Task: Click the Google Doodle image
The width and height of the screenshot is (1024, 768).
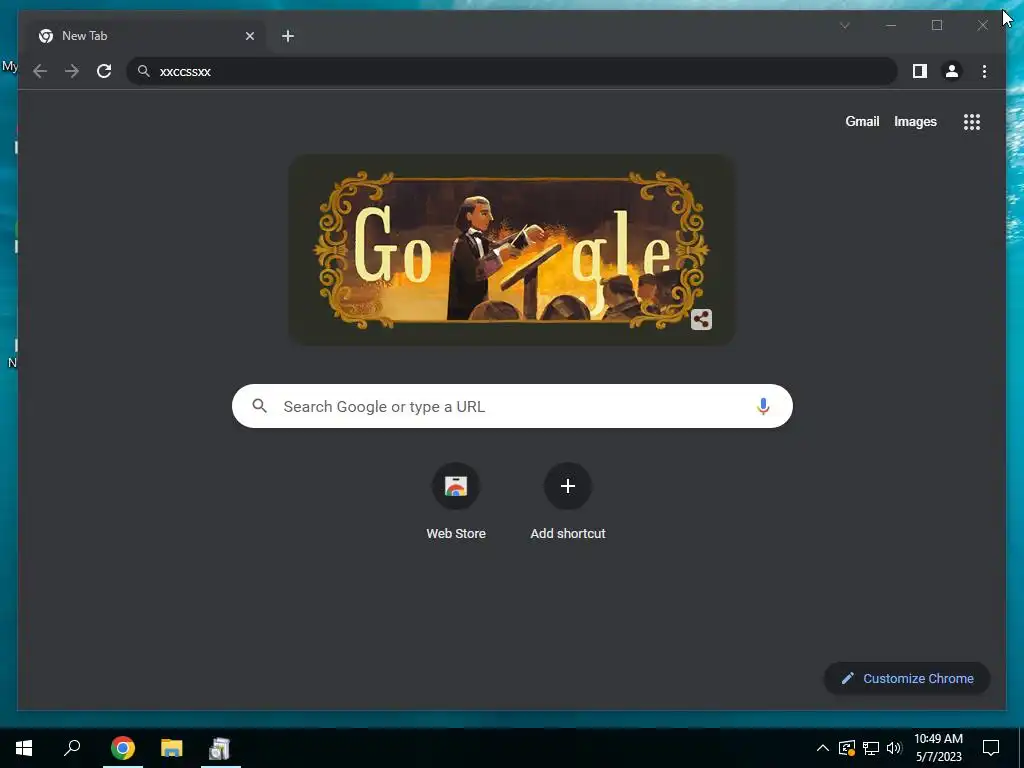Action: pyautogui.click(x=511, y=249)
